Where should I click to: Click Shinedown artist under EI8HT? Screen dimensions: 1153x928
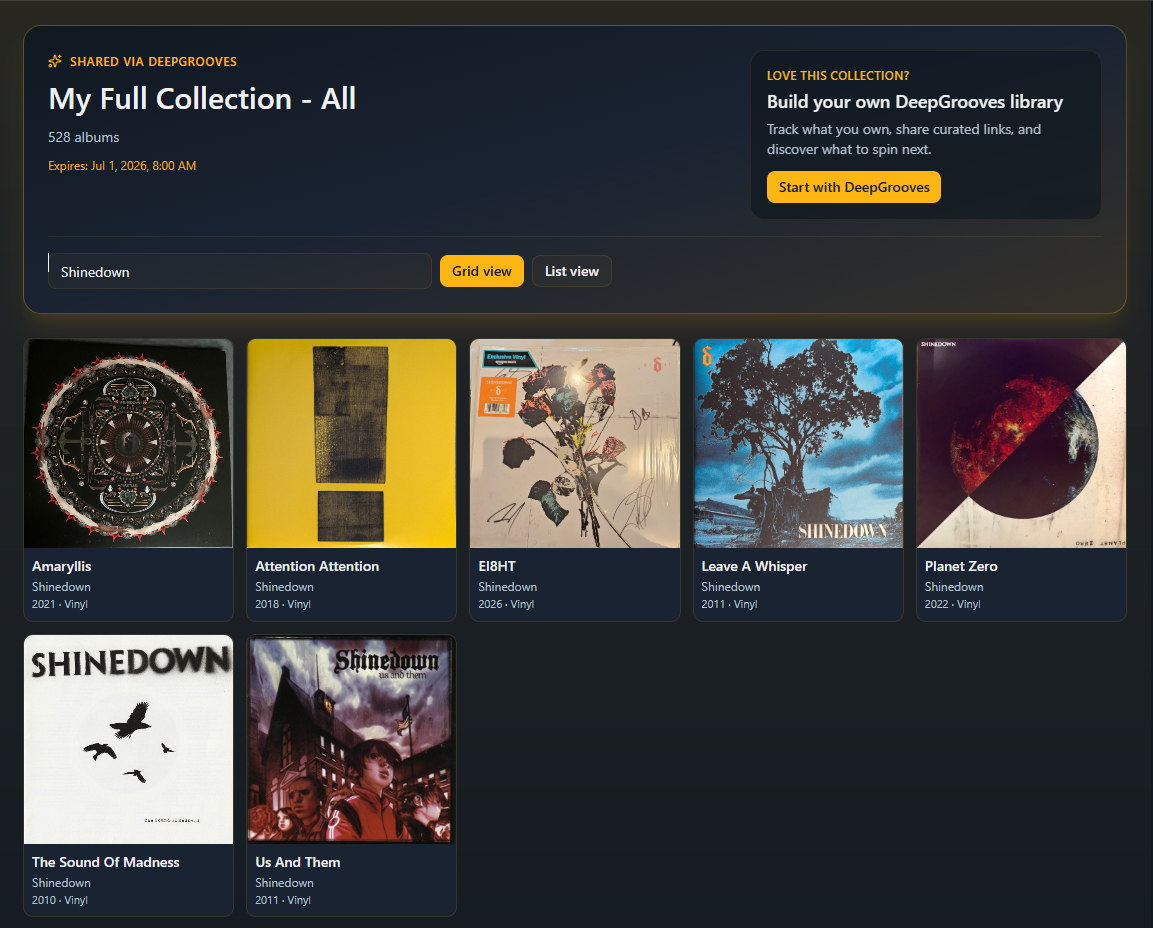point(507,587)
